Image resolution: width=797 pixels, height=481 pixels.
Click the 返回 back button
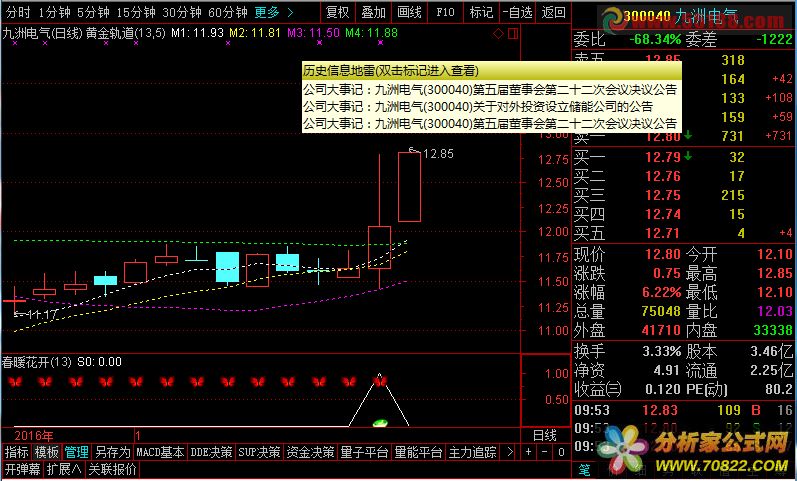[x=553, y=12]
